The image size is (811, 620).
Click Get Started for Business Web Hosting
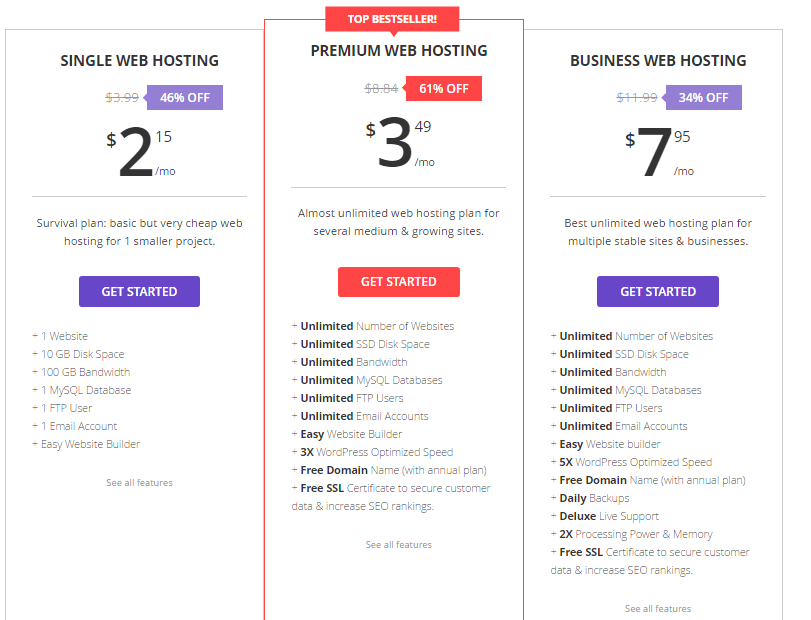pyautogui.click(x=657, y=291)
